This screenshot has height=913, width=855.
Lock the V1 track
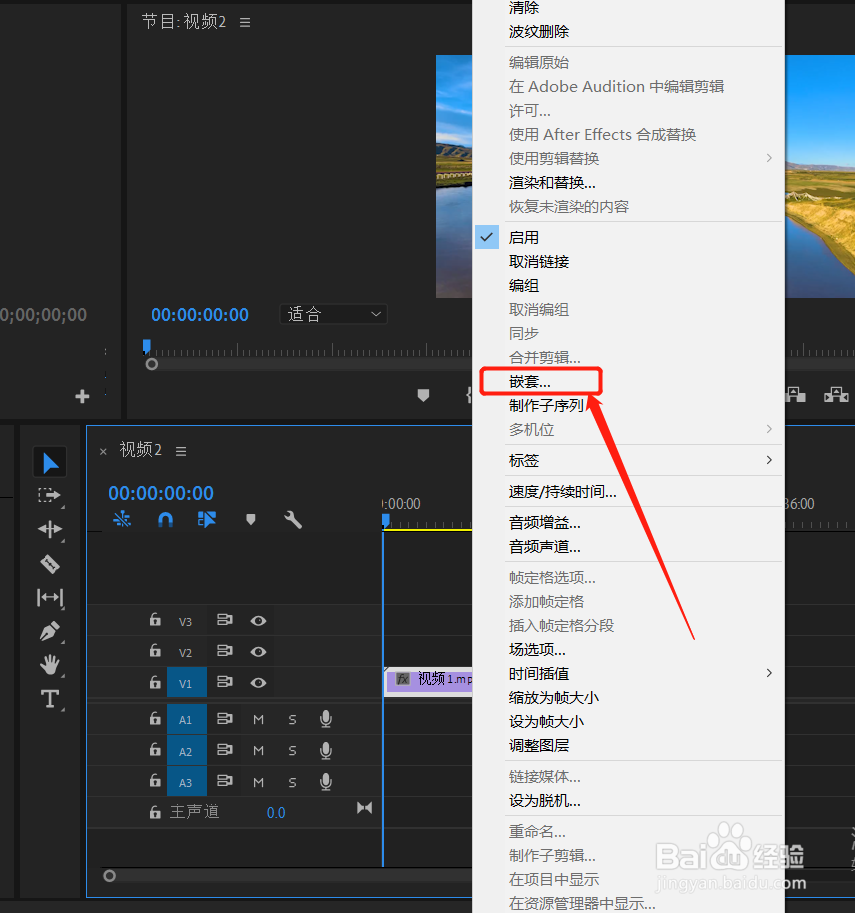(x=155, y=681)
